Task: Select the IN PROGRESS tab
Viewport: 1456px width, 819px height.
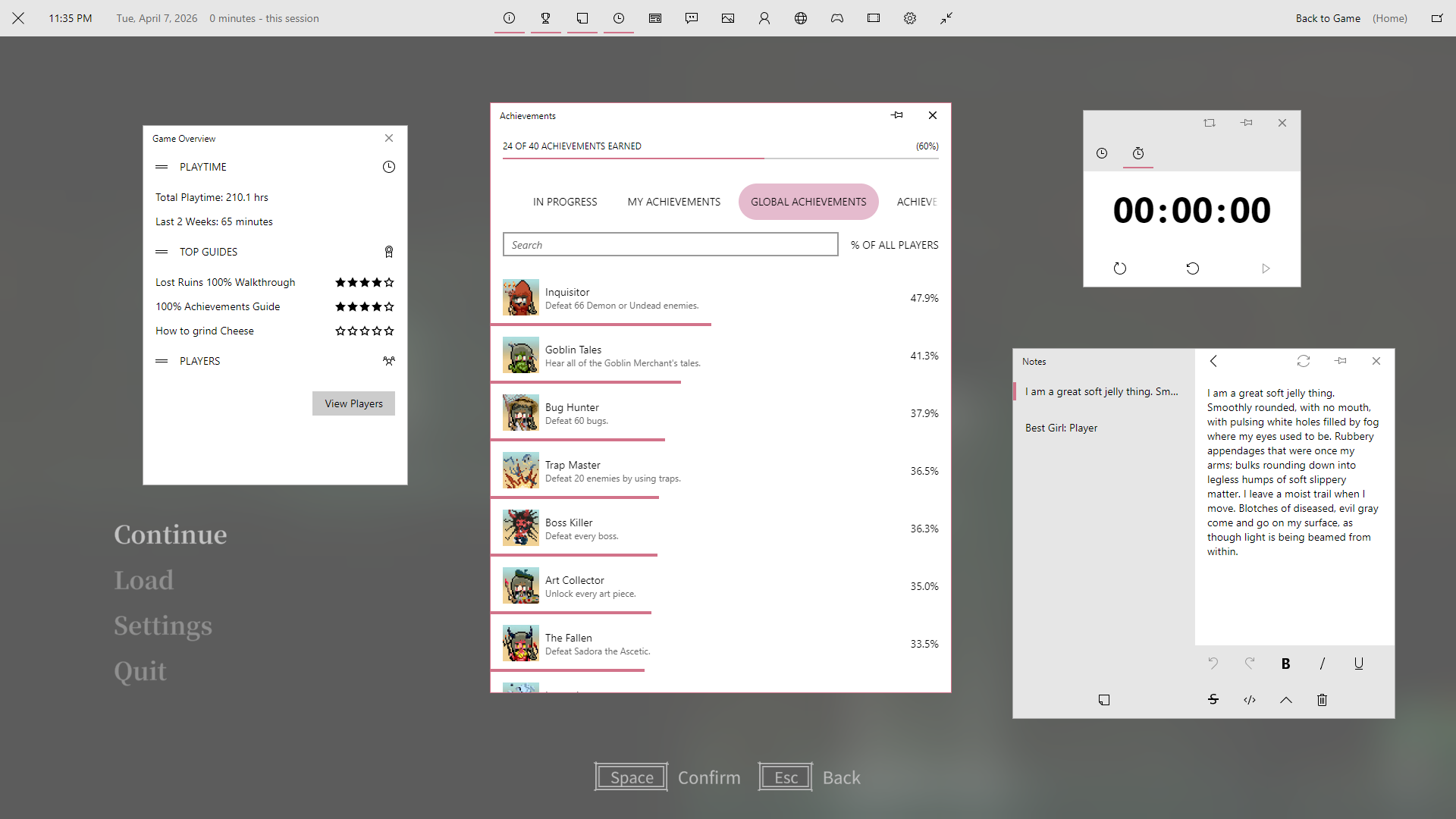Action: coord(564,202)
